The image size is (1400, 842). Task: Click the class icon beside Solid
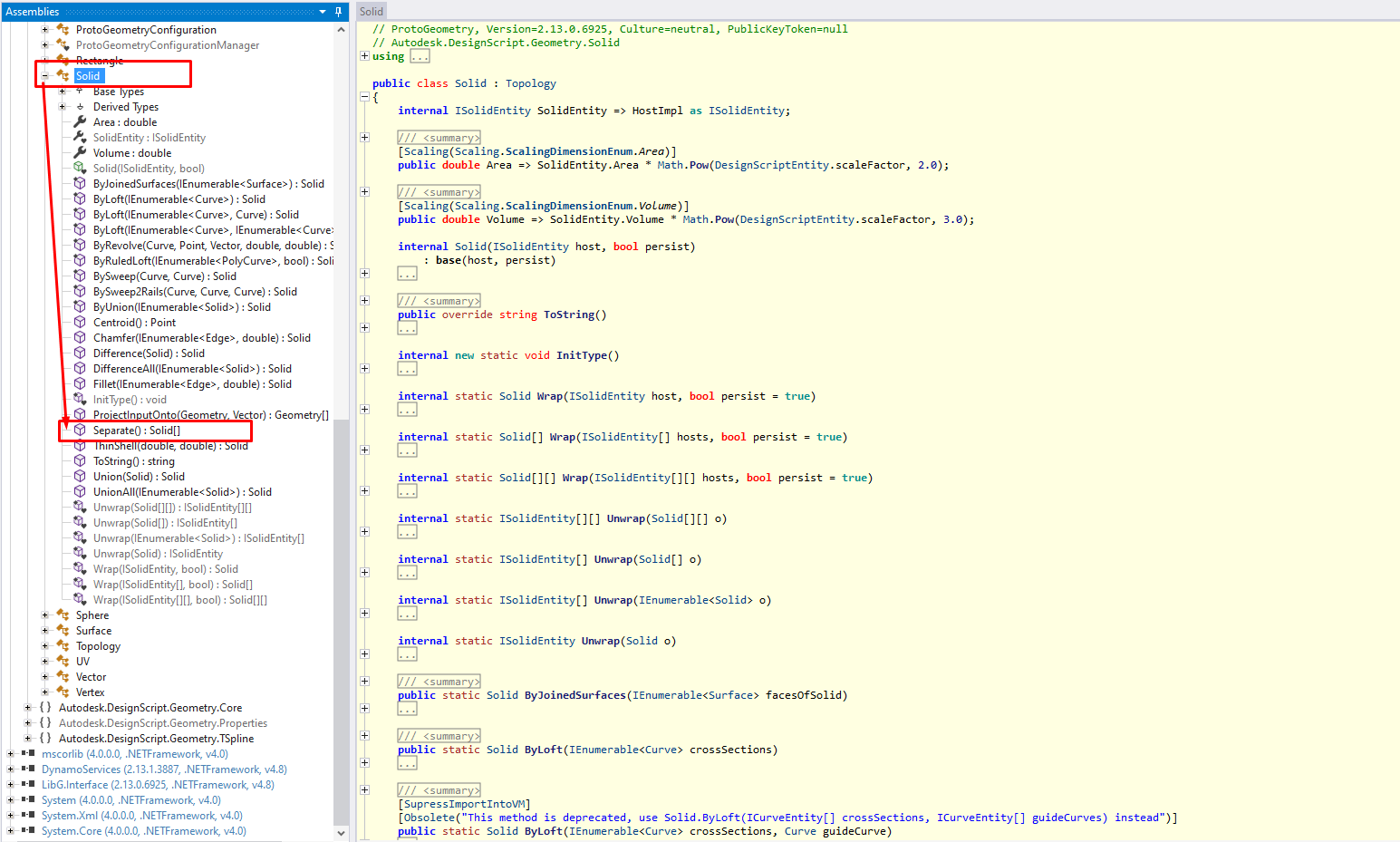click(x=63, y=75)
